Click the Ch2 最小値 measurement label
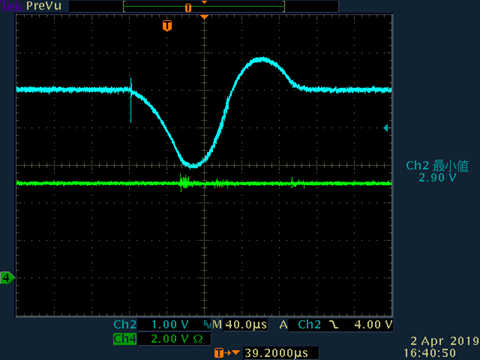Viewport: 480px width, 360px height. point(437,166)
